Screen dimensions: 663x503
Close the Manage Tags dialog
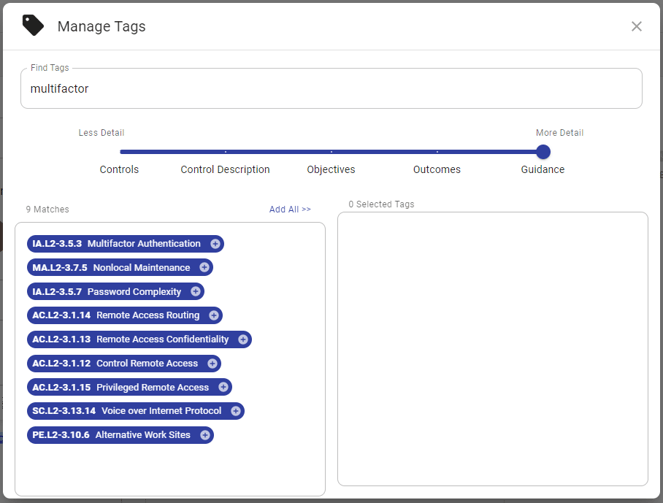pos(636,26)
